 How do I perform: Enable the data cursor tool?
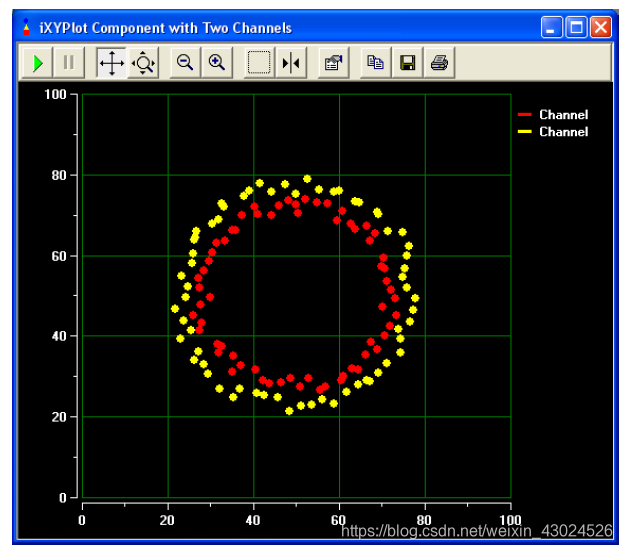pos(291,63)
